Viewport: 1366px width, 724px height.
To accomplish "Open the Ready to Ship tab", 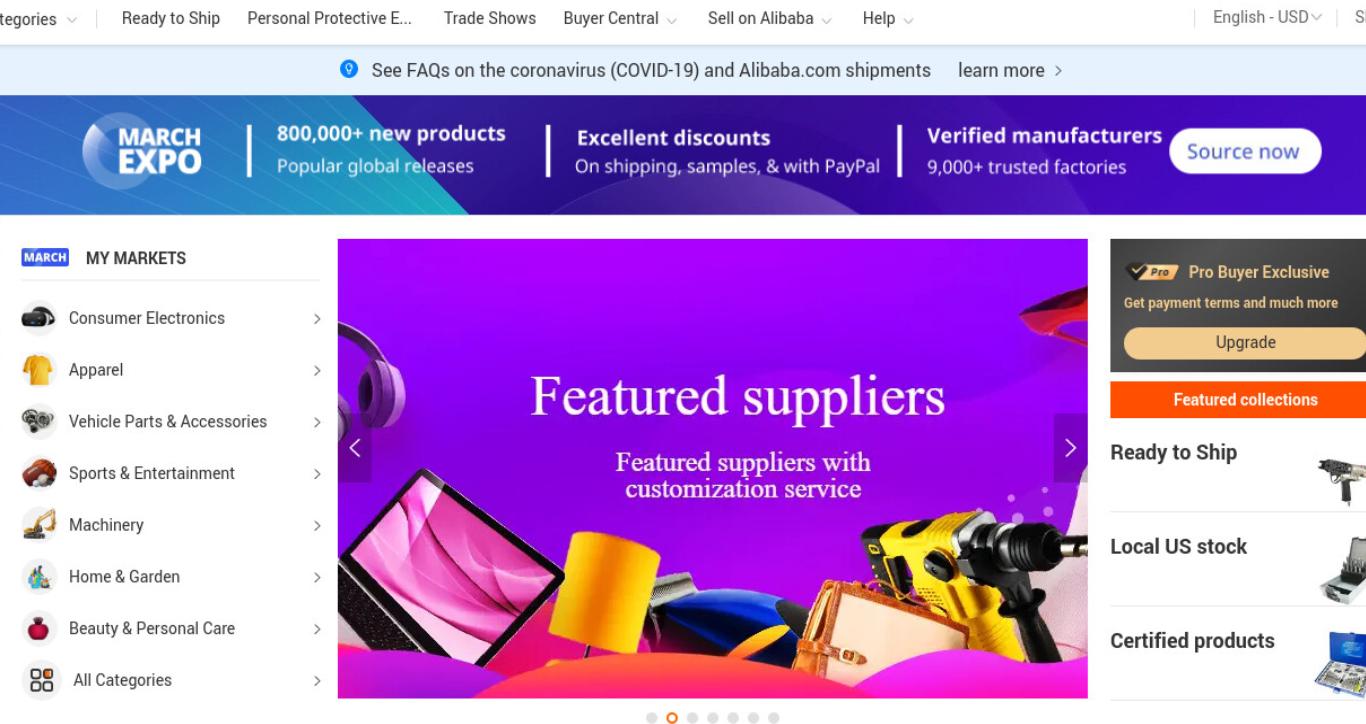I will click(171, 18).
